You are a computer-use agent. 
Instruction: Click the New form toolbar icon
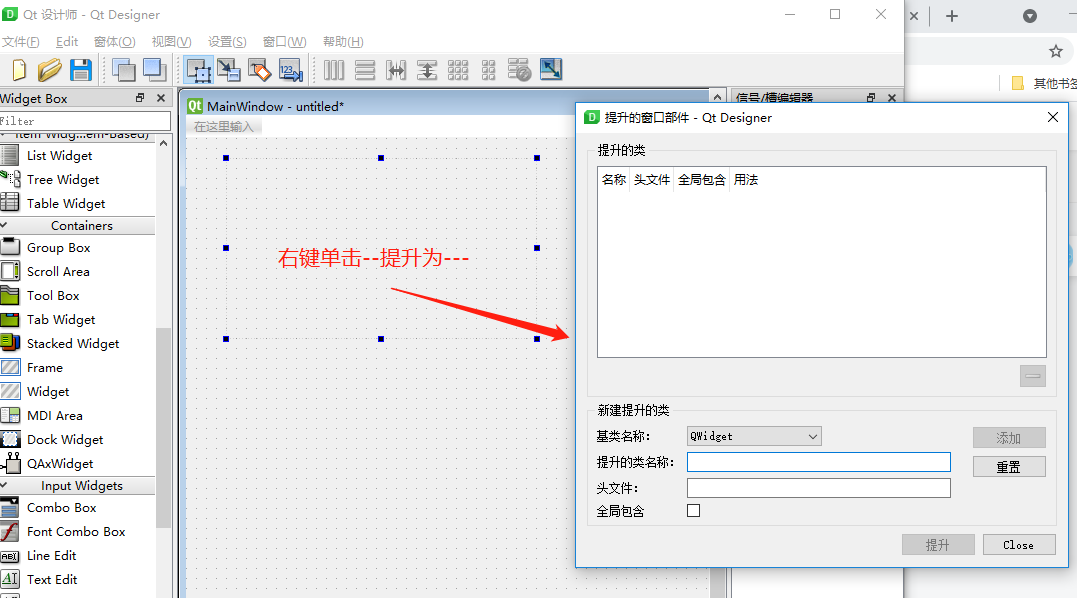pyautogui.click(x=19, y=70)
